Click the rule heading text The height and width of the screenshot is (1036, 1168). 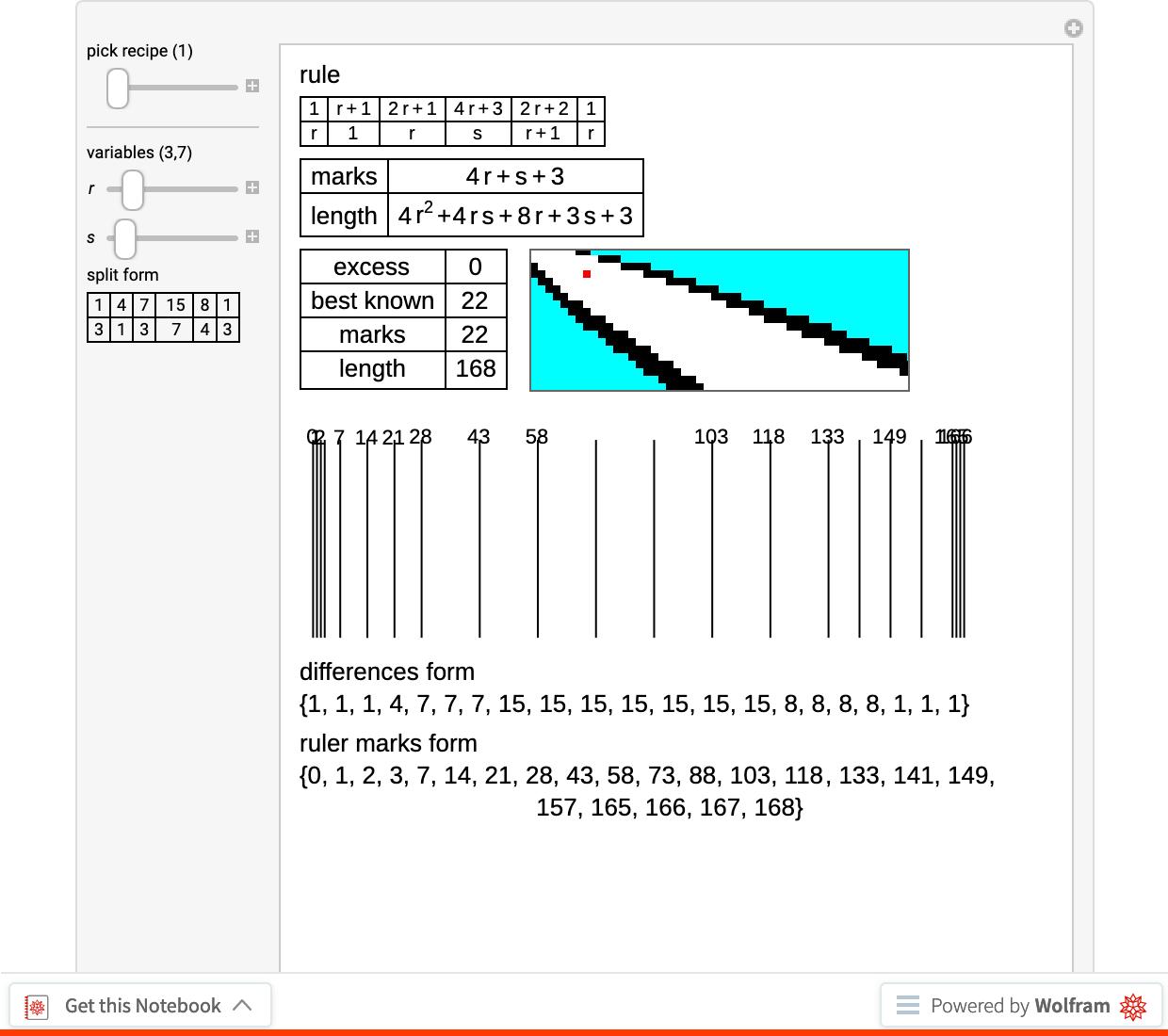pyautogui.click(x=319, y=75)
